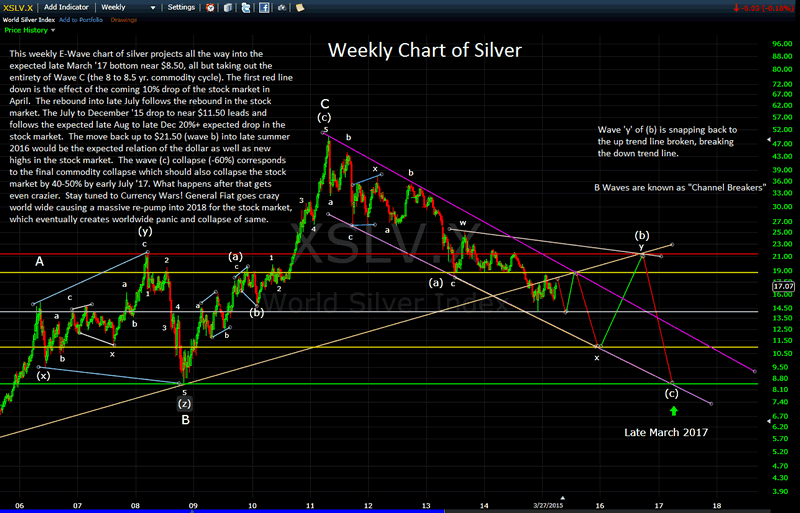
Task: Click the copy/print chart icon
Action: [x=227, y=7]
